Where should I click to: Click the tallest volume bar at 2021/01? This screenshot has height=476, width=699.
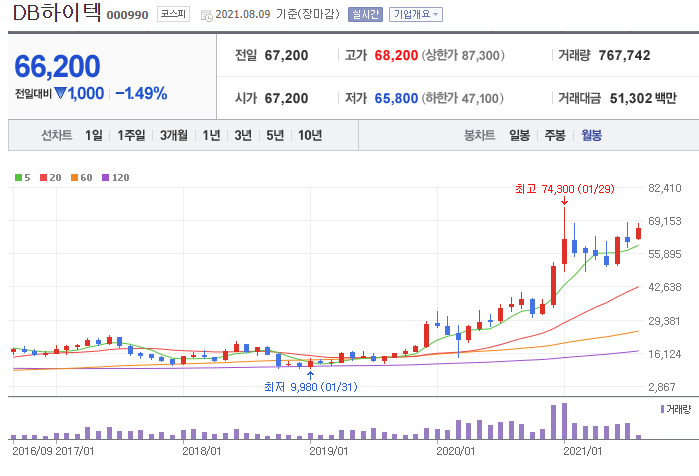tap(564, 421)
